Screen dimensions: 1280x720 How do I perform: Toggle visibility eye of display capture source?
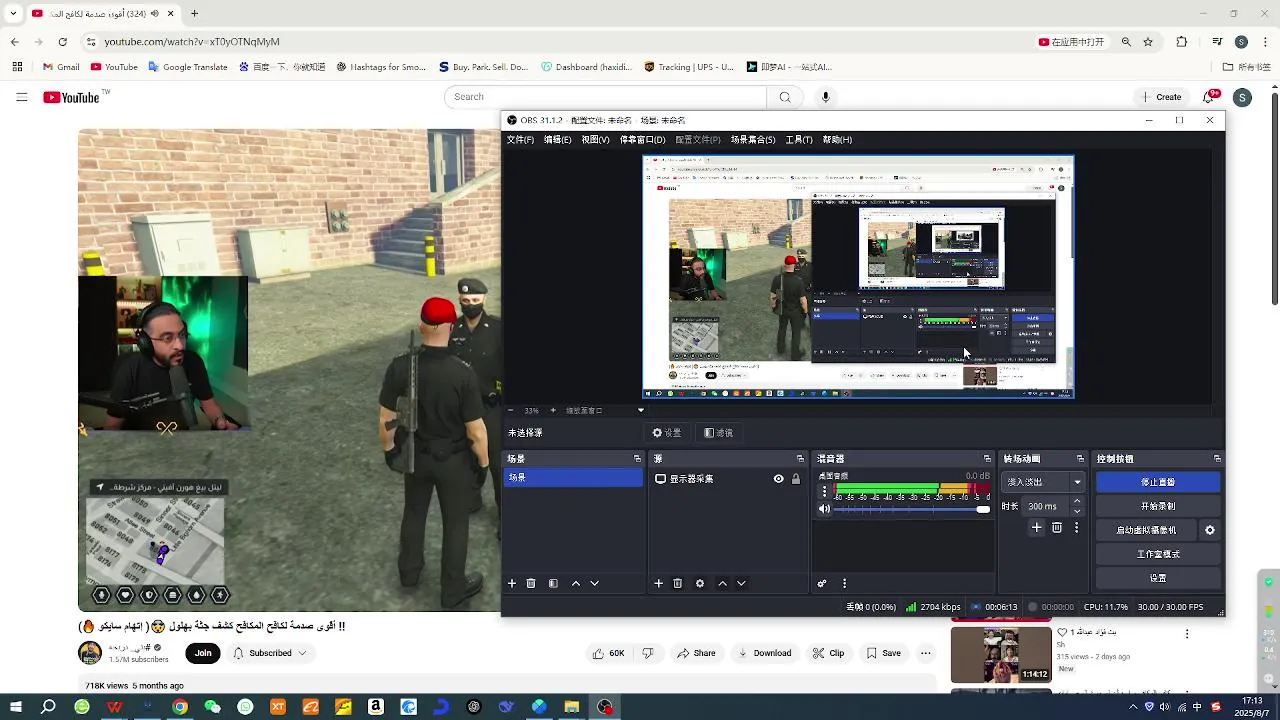[778, 479]
